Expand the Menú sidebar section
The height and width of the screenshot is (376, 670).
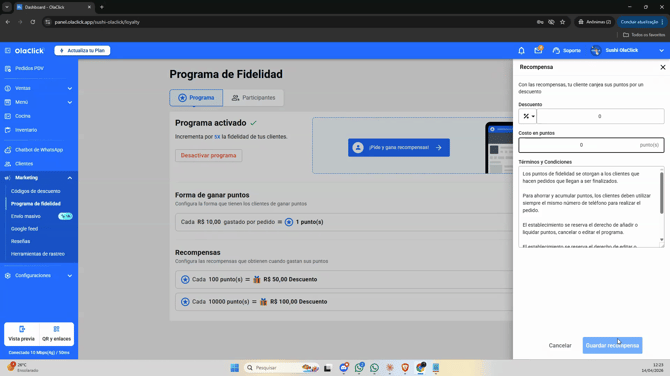click(39, 102)
